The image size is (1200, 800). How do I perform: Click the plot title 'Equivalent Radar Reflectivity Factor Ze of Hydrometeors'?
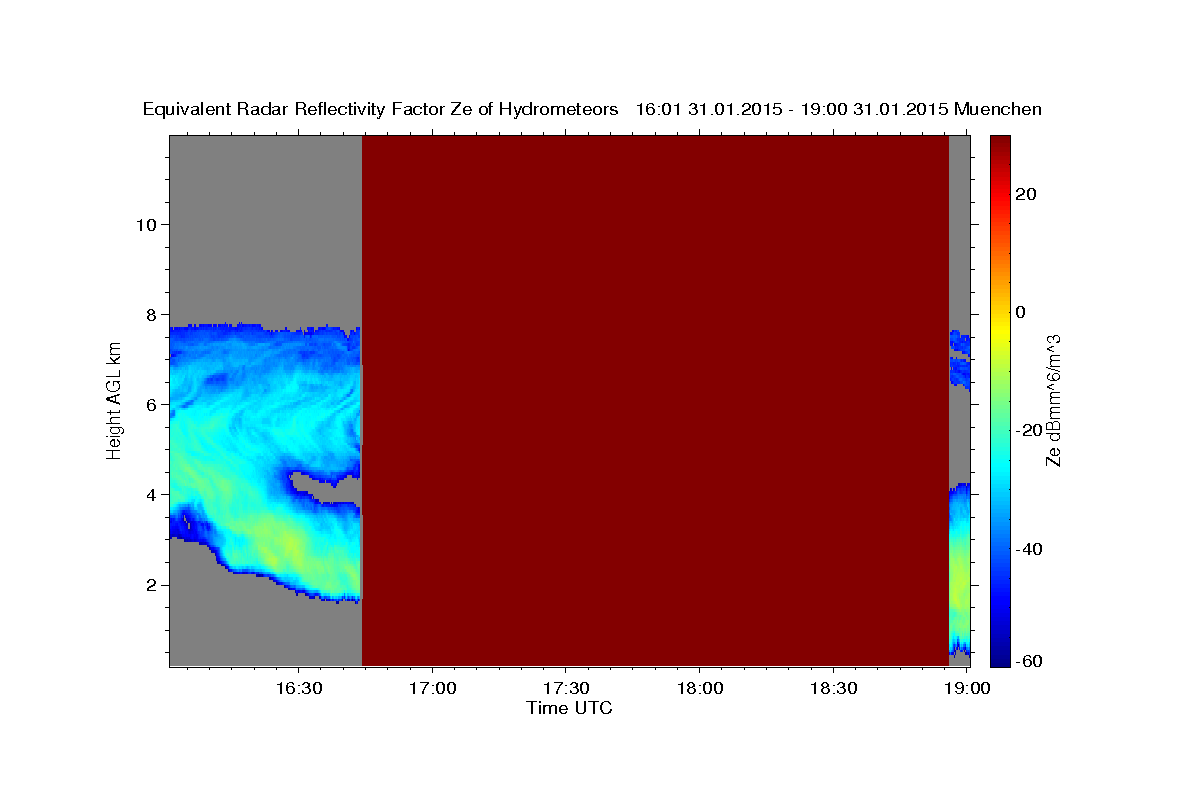[x=380, y=110]
